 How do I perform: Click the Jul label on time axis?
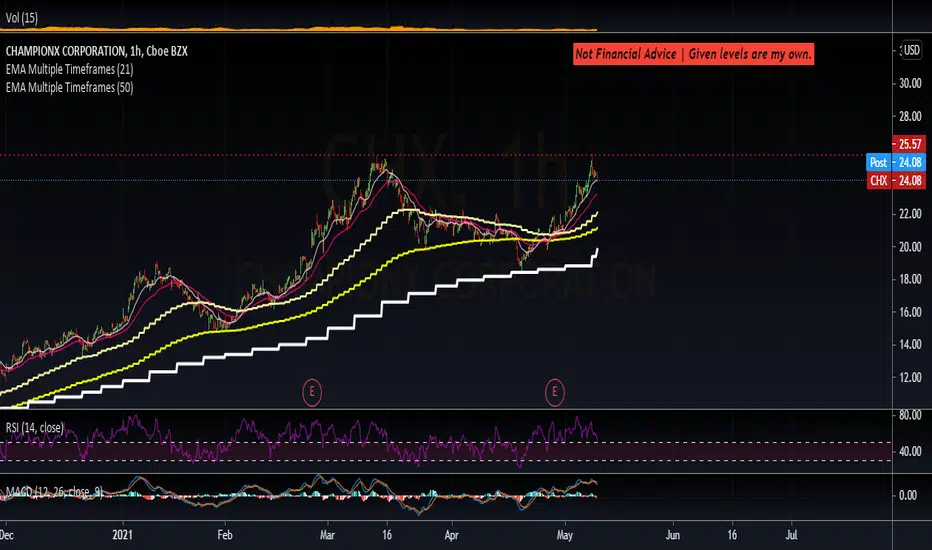(x=792, y=535)
